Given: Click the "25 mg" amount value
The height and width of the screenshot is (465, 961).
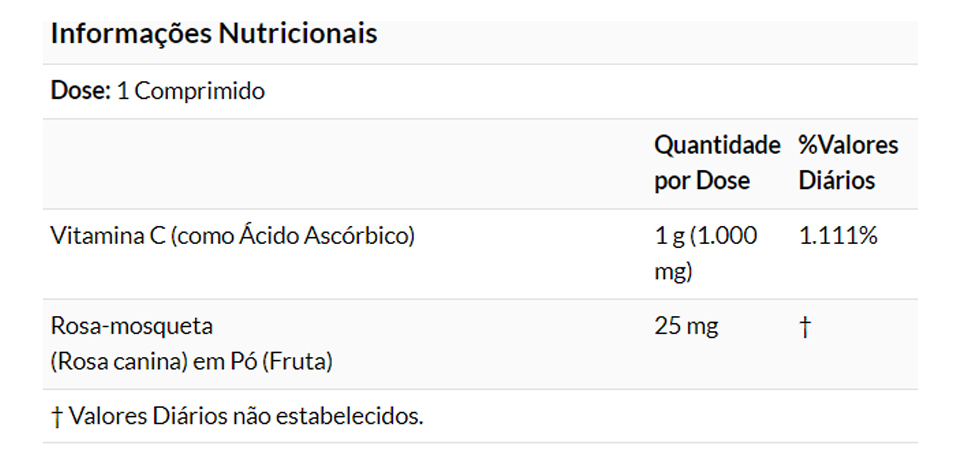Looking at the screenshot, I should tap(686, 326).
